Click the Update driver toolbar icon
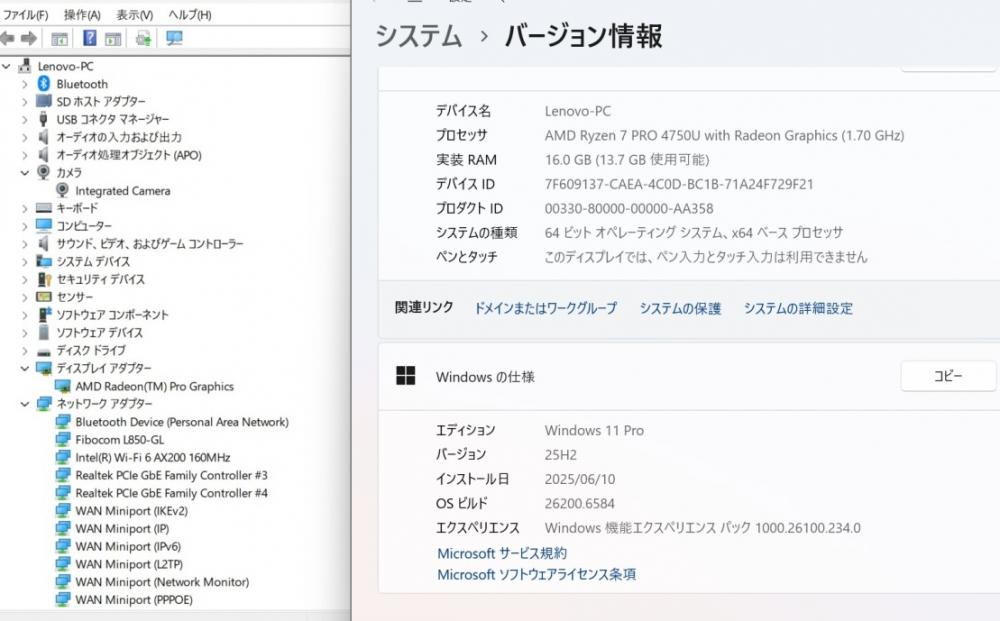This screenshot has height=621, width=1000. click(143, 39)
